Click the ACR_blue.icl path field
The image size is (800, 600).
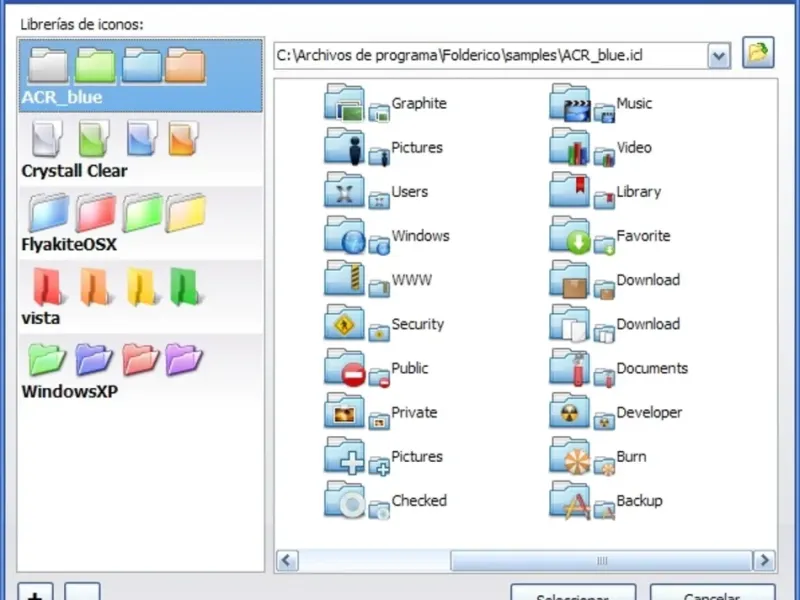pyautogui.click(x=491, y=56)
